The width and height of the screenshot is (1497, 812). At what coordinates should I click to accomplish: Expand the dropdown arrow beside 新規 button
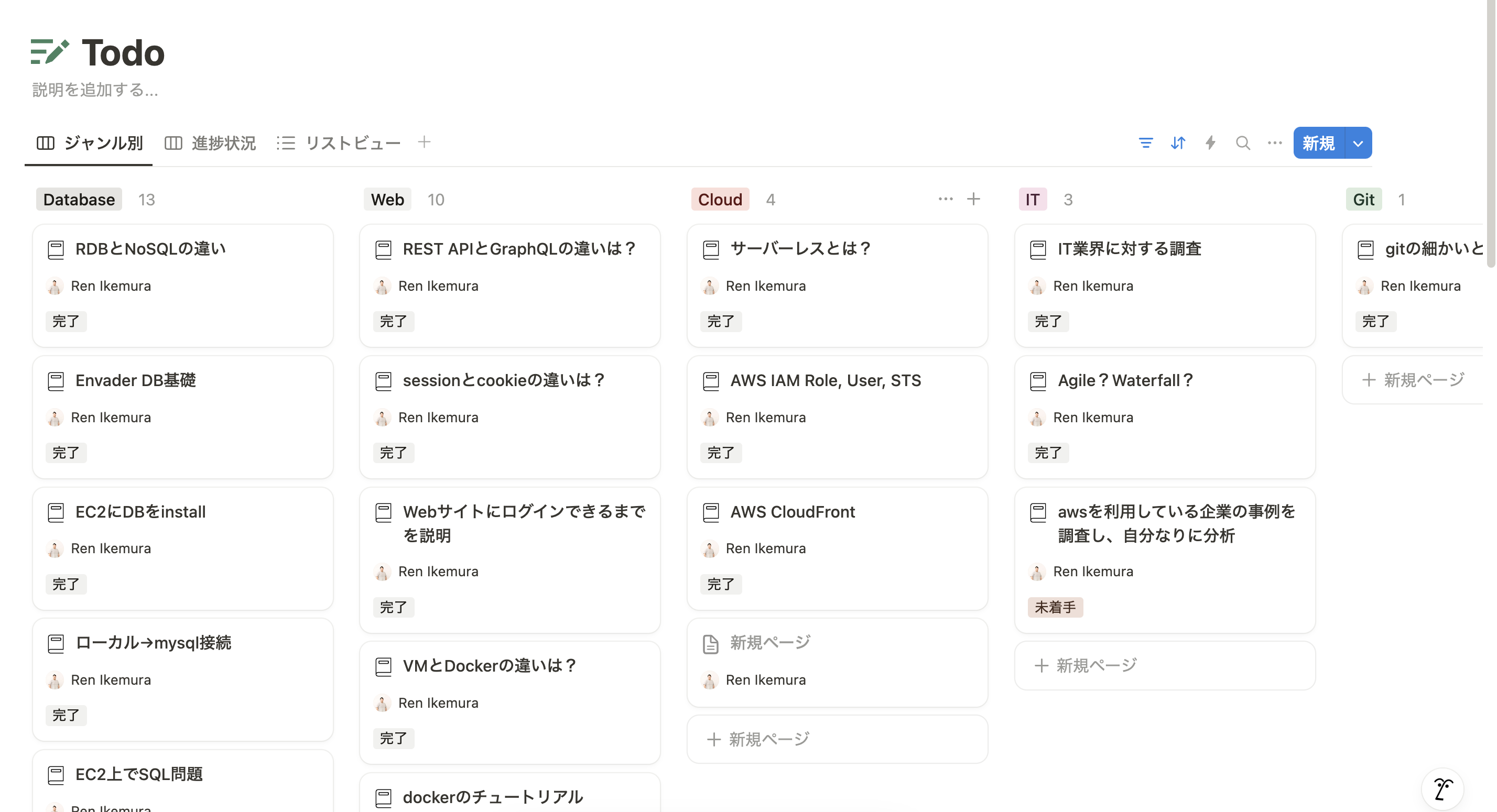(x=1358, y=143)
